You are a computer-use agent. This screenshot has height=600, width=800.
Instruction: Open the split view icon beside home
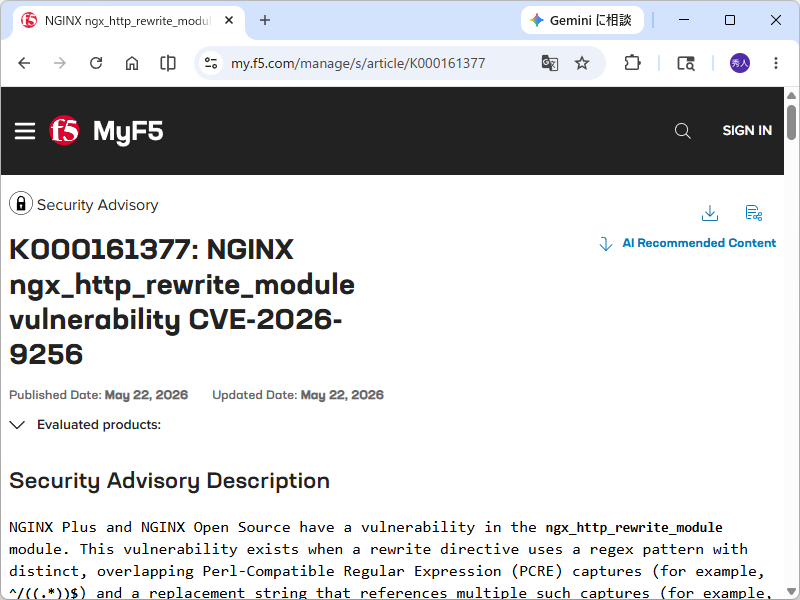click(x=168, y=63)
